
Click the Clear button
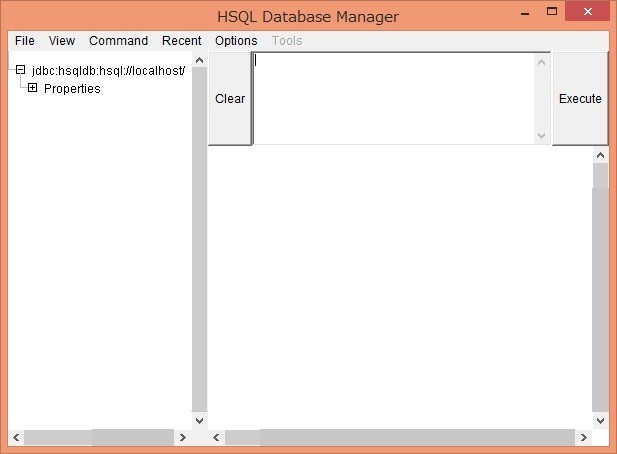point(230,98)
